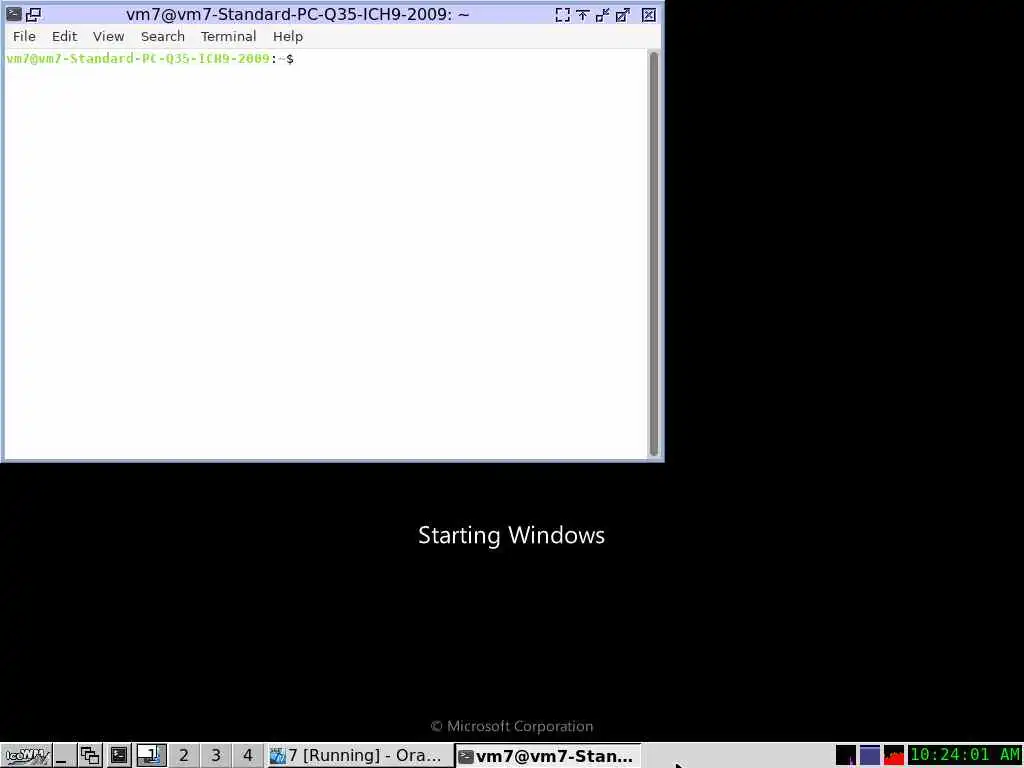The image size is (1024, 768).
Task: Click the show desktop taskbar icon
Action: click(x=64, y=756)
